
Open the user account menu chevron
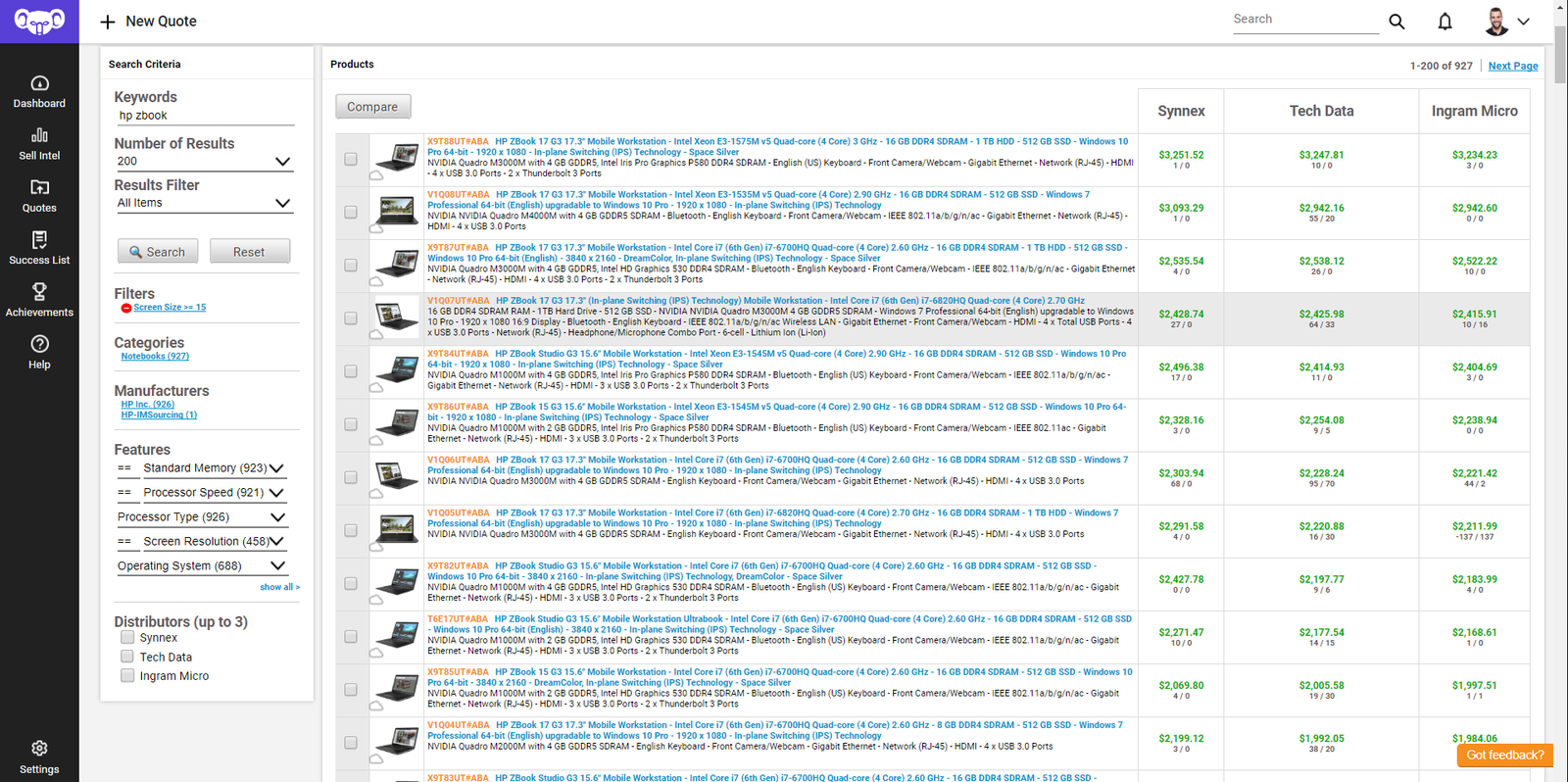[x=1524, y=22]
